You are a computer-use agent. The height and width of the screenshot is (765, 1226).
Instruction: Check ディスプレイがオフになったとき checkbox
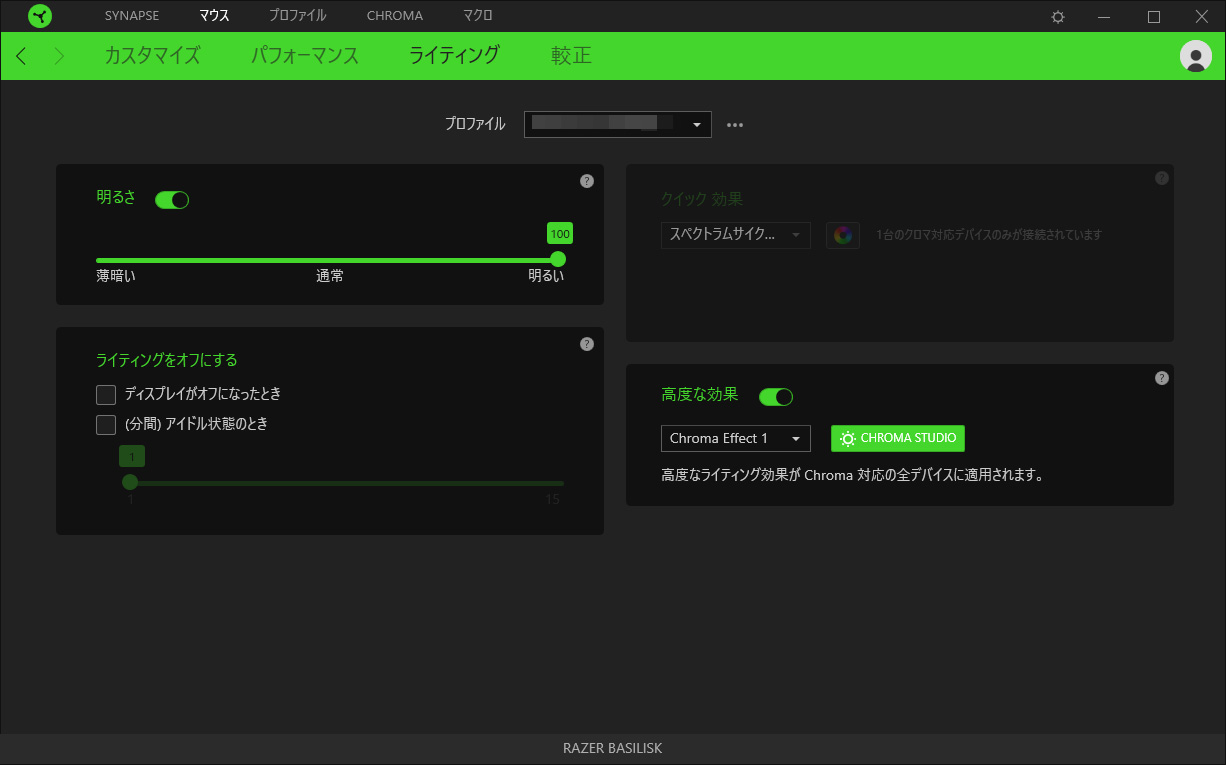coord(106,395)
